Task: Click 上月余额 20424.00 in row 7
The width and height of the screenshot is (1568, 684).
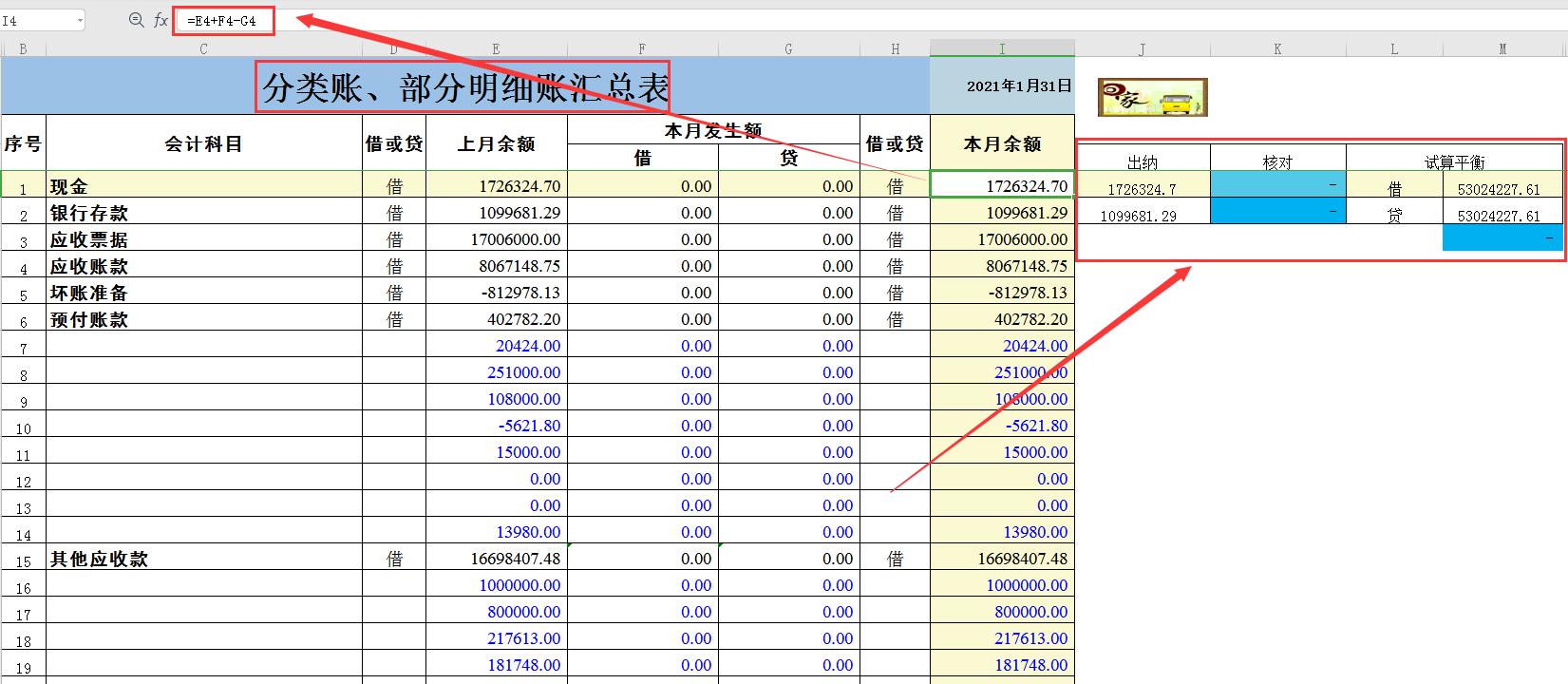Action: tap(497, 346)
